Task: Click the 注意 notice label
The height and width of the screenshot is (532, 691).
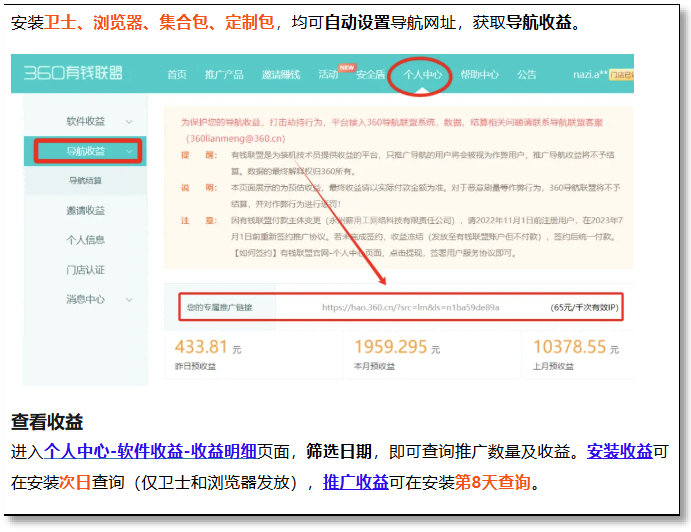Action: pos(198,220)
